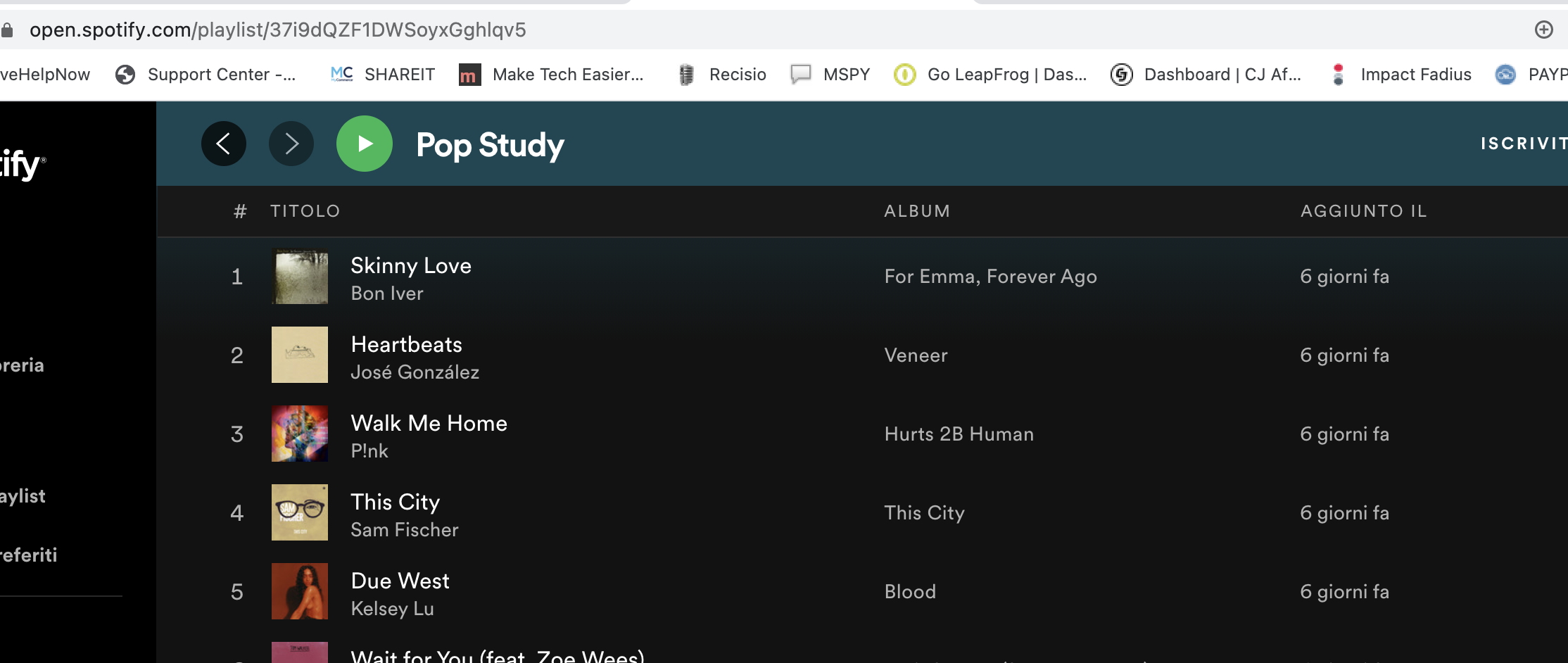This screenshot has height=663, width=1568.
Task: Click the Impact Fadius red icon
Action: tap(1339, 75)
